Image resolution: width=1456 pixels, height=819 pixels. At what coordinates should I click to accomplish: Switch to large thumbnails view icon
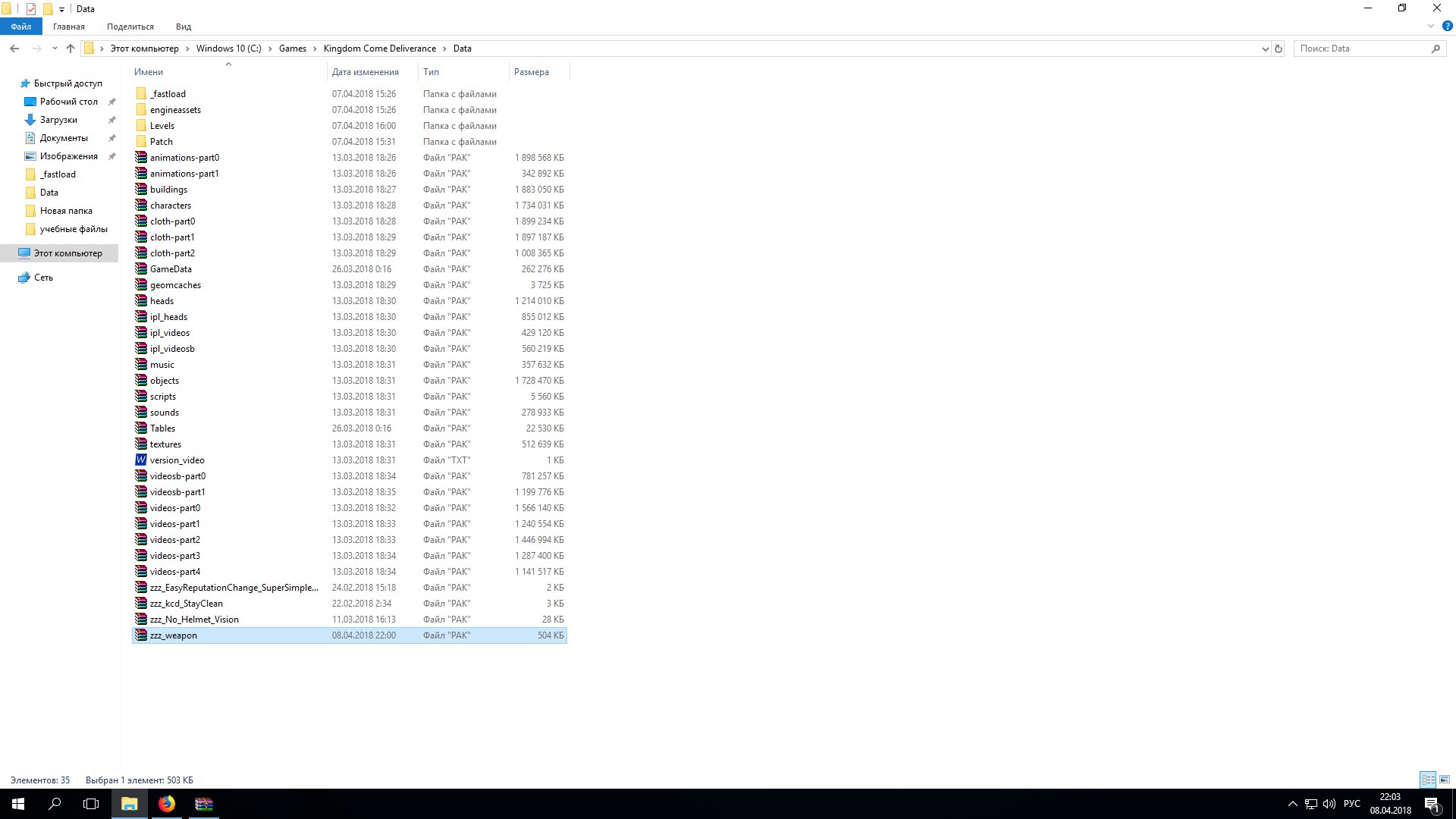[1445, 780]
